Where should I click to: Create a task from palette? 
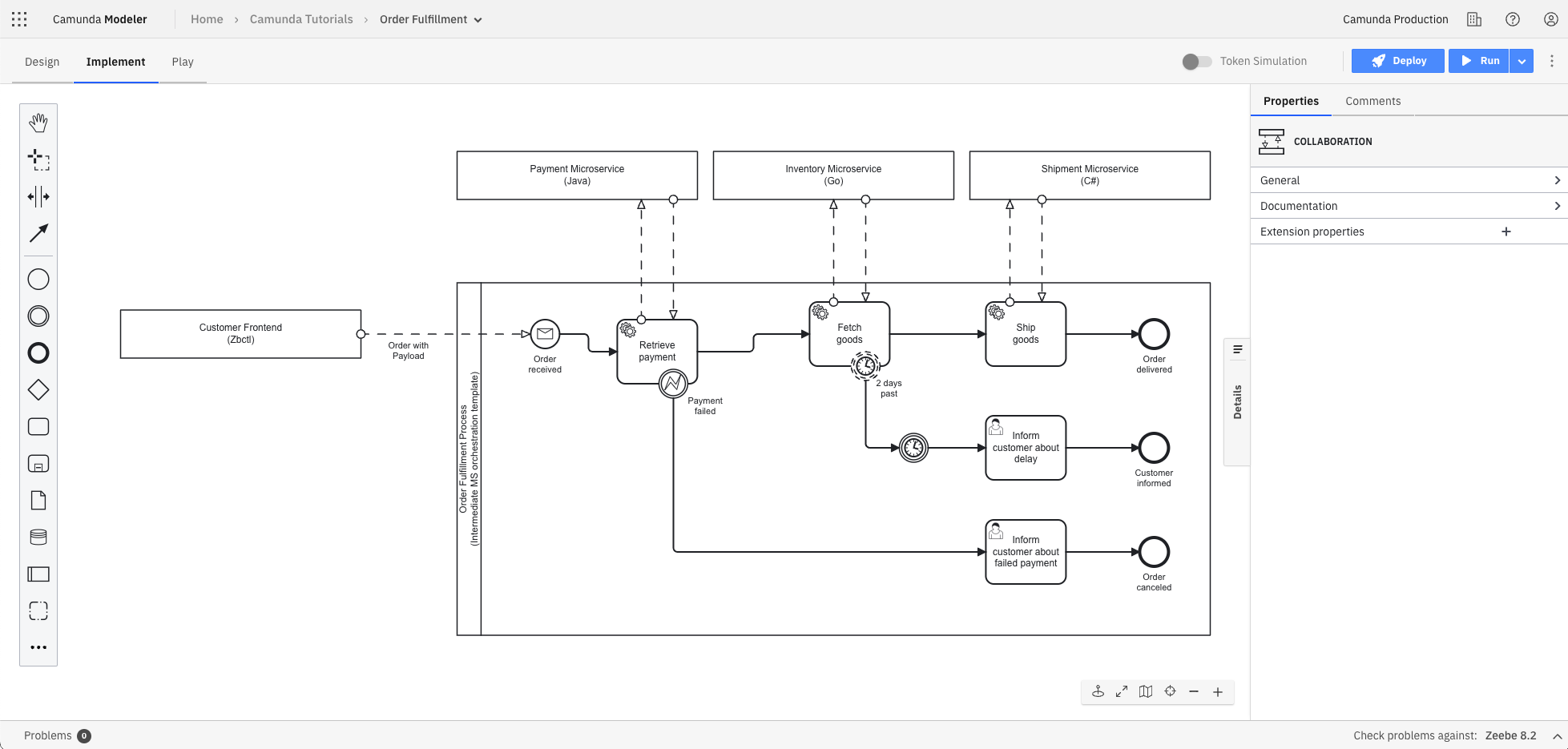pyautogui.click(x=38, y=427)
